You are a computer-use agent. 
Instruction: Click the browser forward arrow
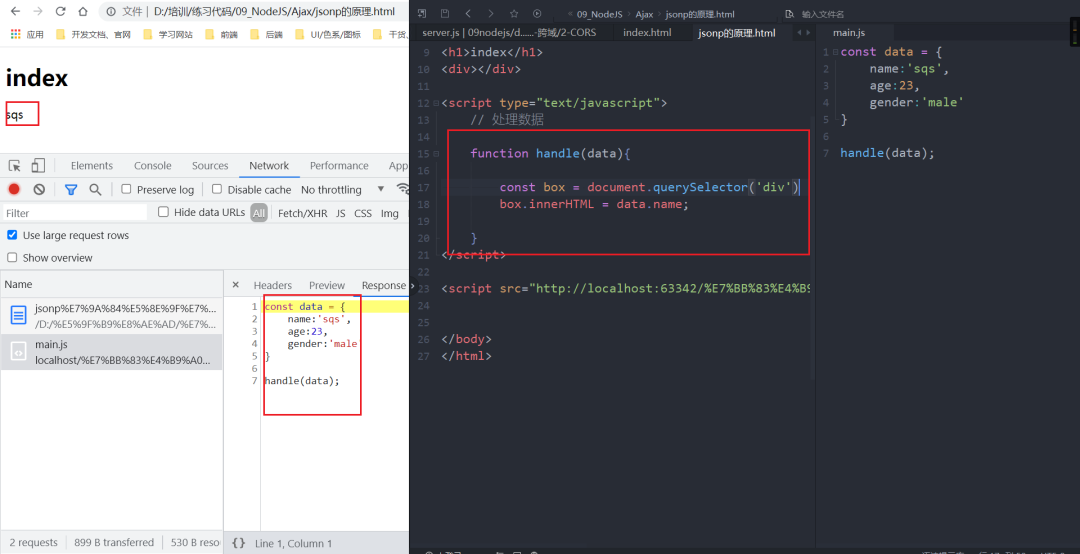click(x=38, y=12)
